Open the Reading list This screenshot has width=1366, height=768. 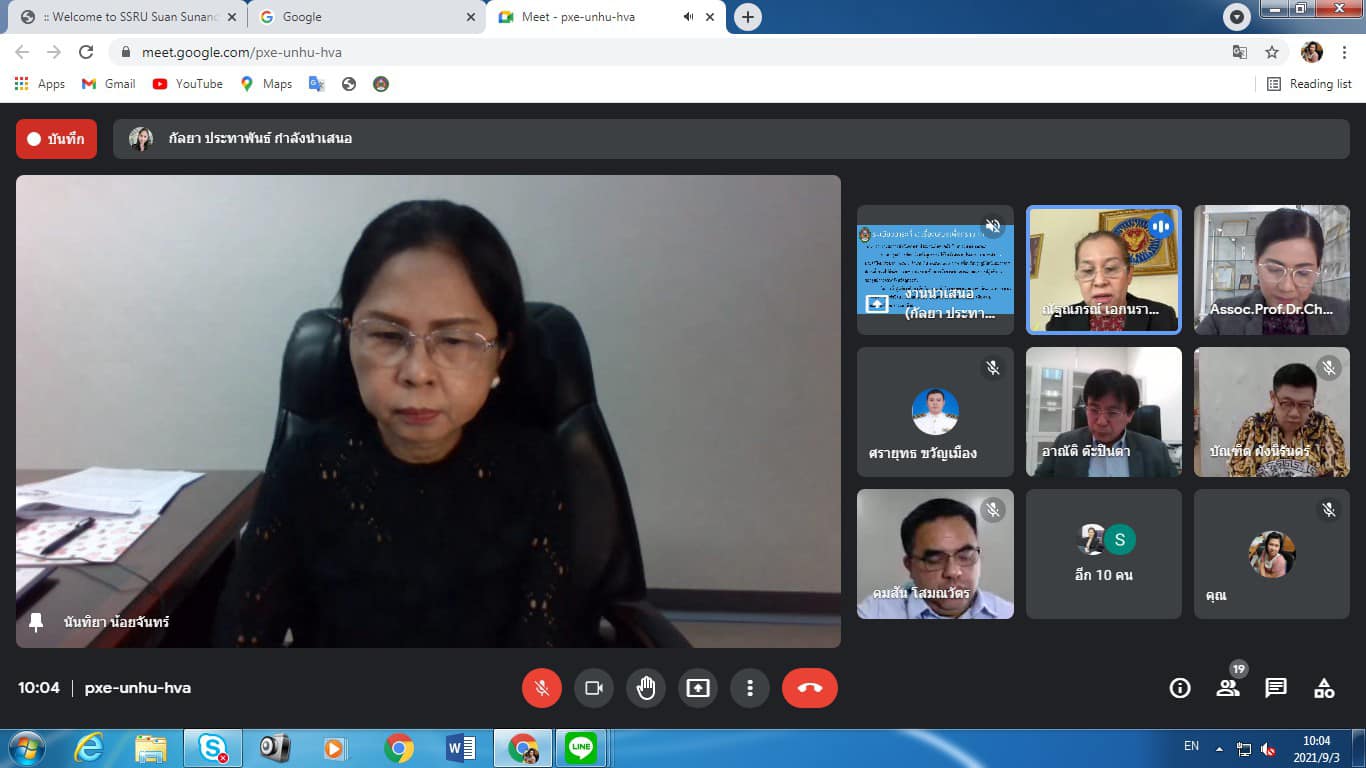(1309, 84)
